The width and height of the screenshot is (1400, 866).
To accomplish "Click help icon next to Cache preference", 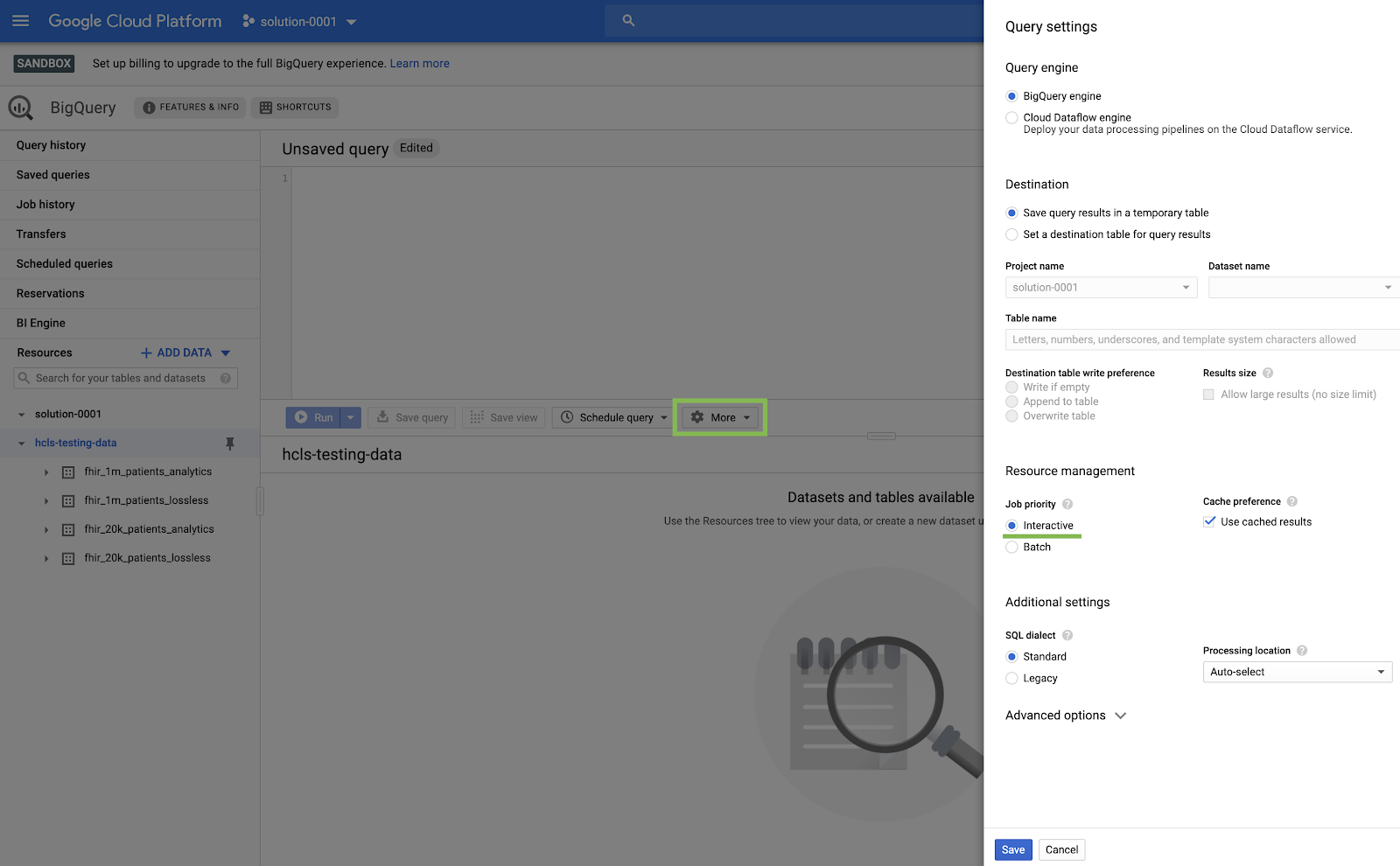I will point(1292,501).
